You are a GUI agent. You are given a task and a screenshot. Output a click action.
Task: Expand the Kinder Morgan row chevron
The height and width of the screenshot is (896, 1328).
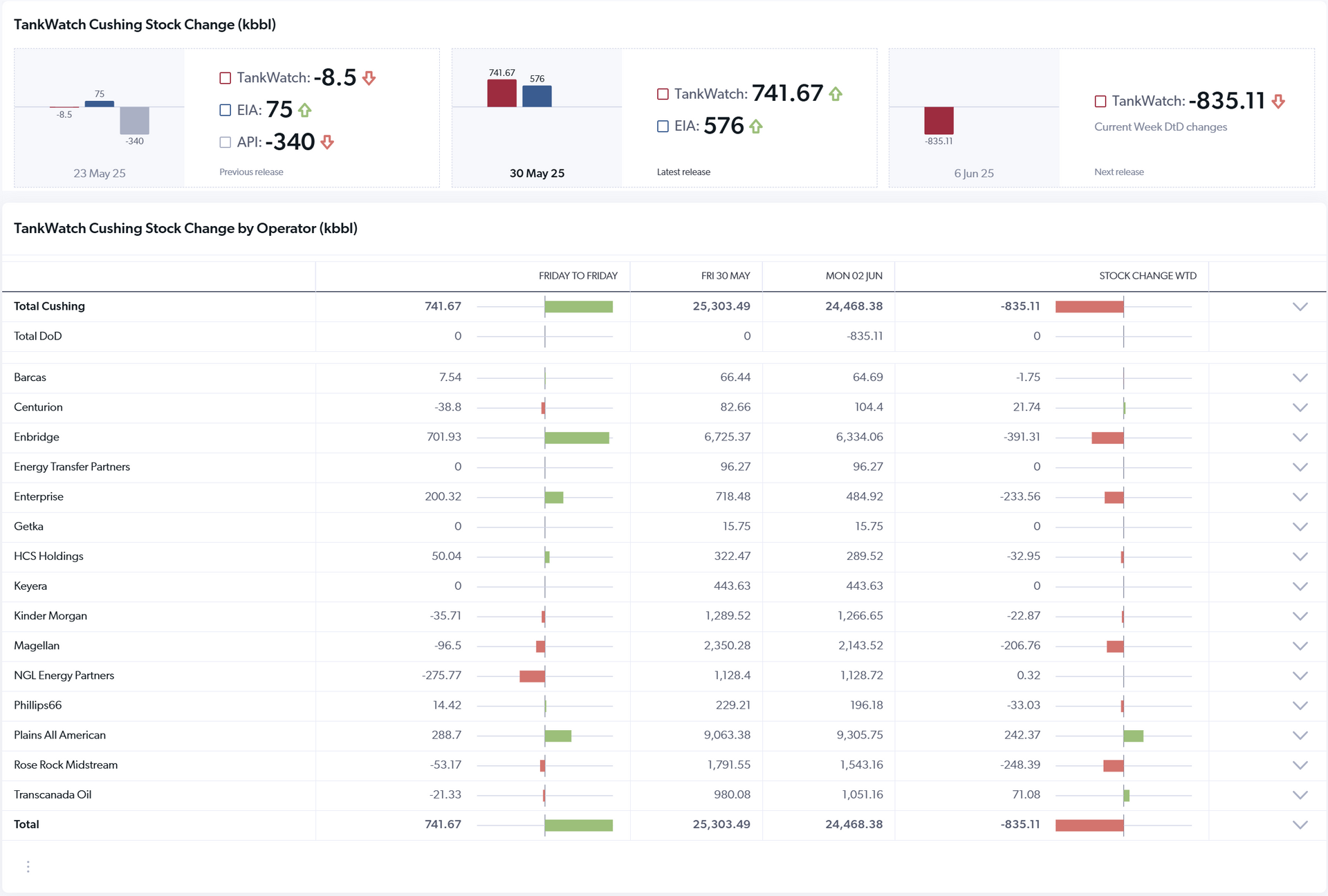coord(1300,616)
